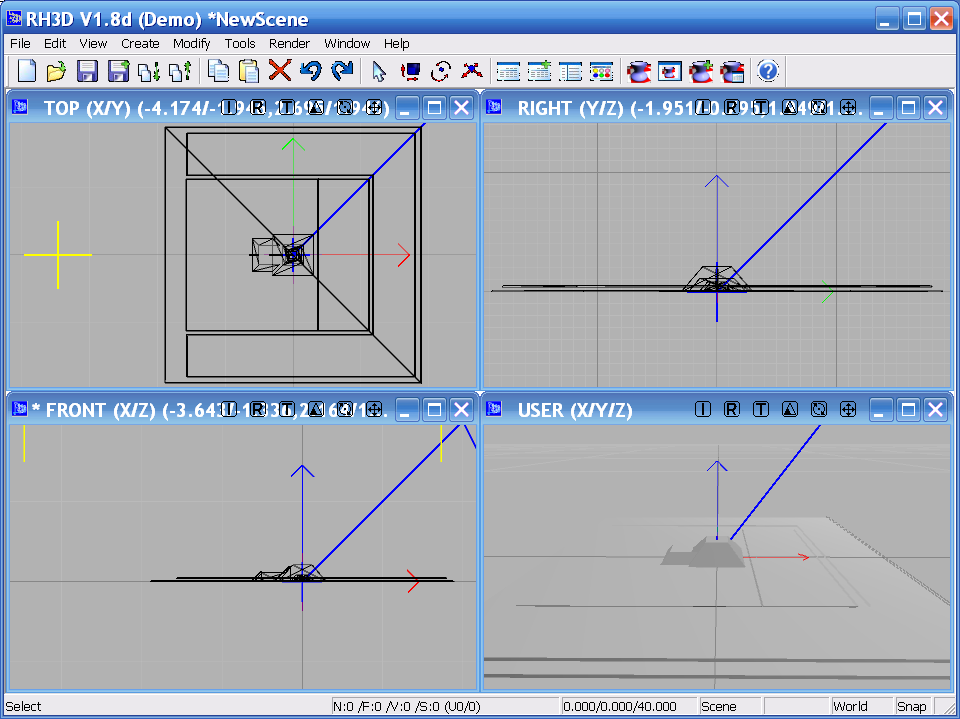Open the Modify menu
The image size is (960, 719).
click(191, 43)
